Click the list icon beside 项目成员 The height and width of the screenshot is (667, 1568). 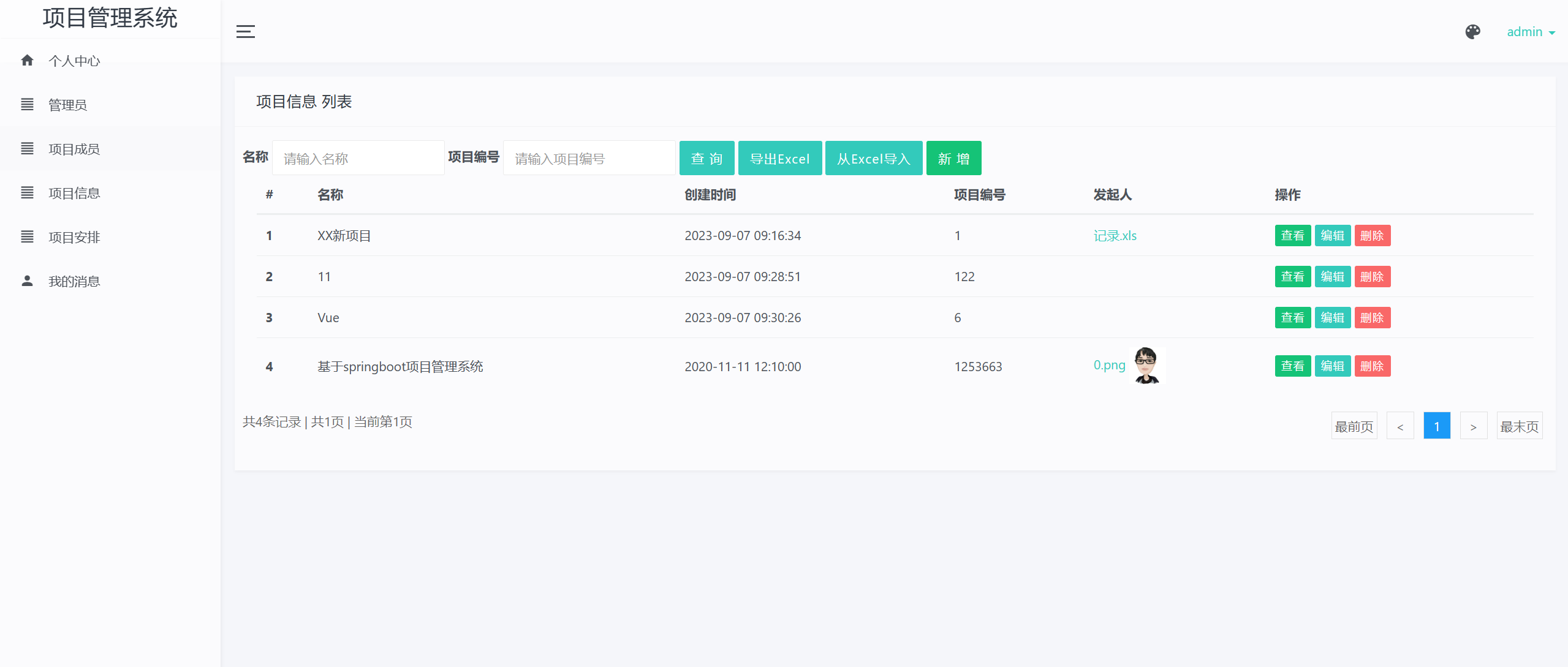click(27, 149)
